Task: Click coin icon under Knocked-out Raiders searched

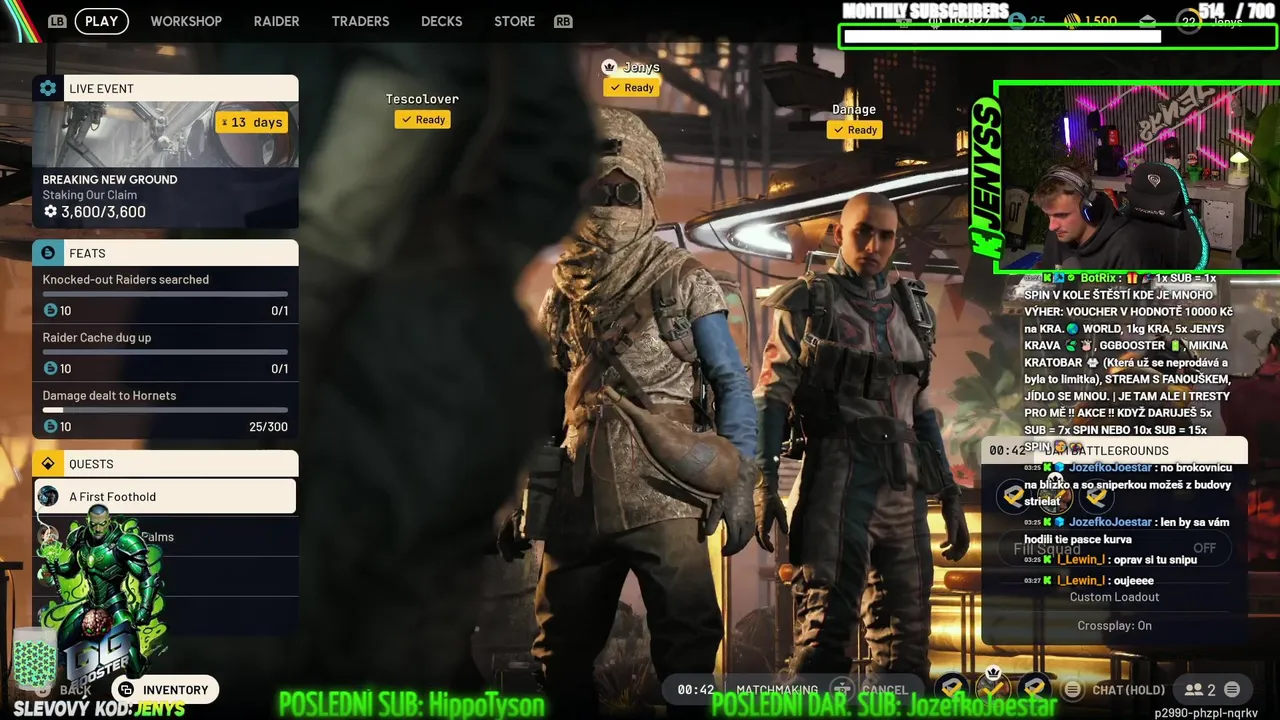Action: (x=50, y=311)
